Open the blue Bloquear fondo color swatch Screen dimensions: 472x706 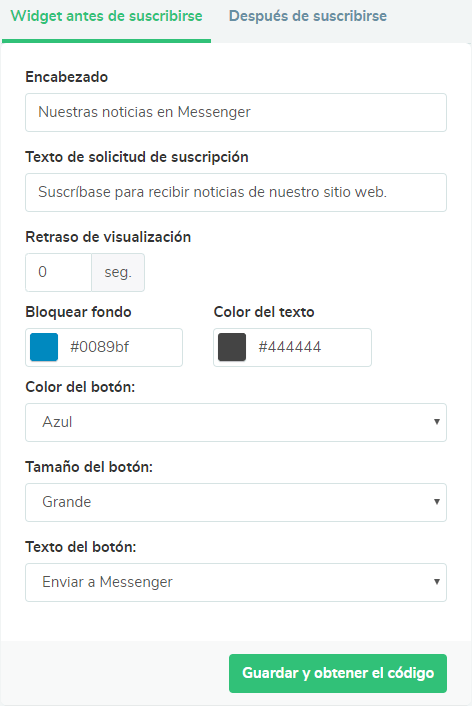pyautogui.click(x=44, y=347)
